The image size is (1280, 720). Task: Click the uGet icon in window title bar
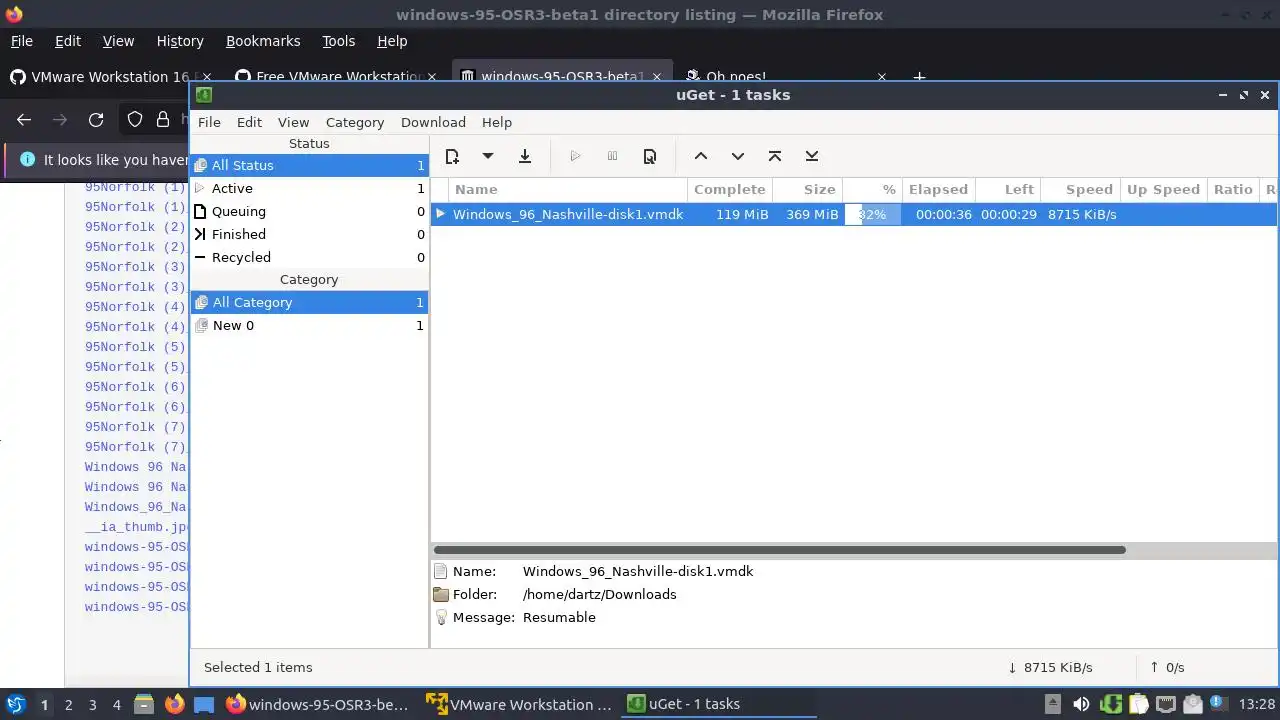point(204,95)
